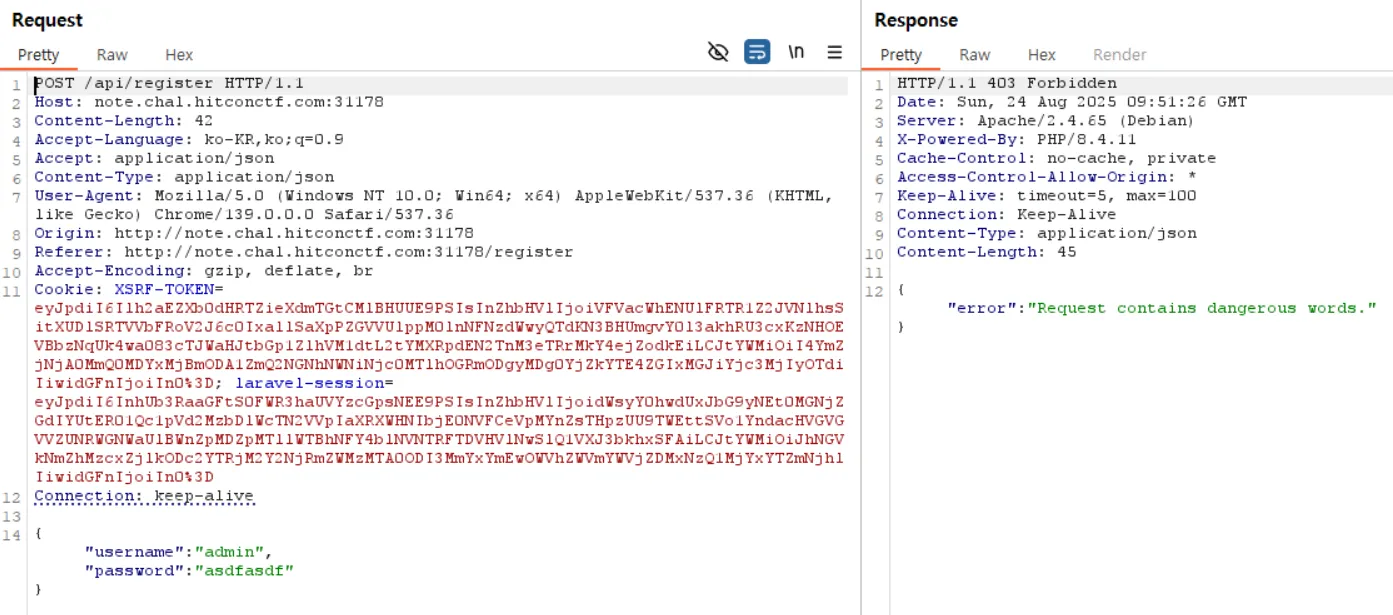Screen dimensions: 1393x615
Task: Open the Request Hex tab
Action: point(179,55)
